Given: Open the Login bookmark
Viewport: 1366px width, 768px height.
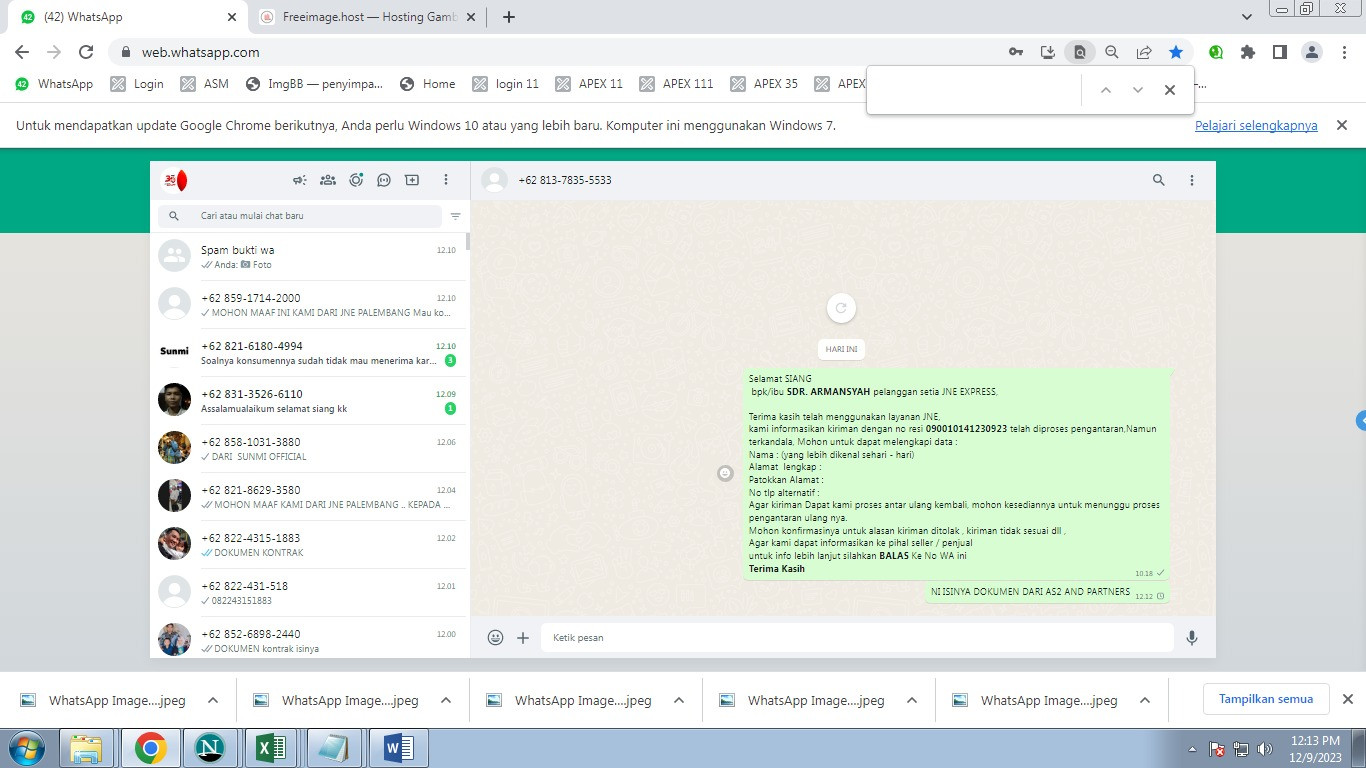Looking at the screenshot, I should [137, 84].
